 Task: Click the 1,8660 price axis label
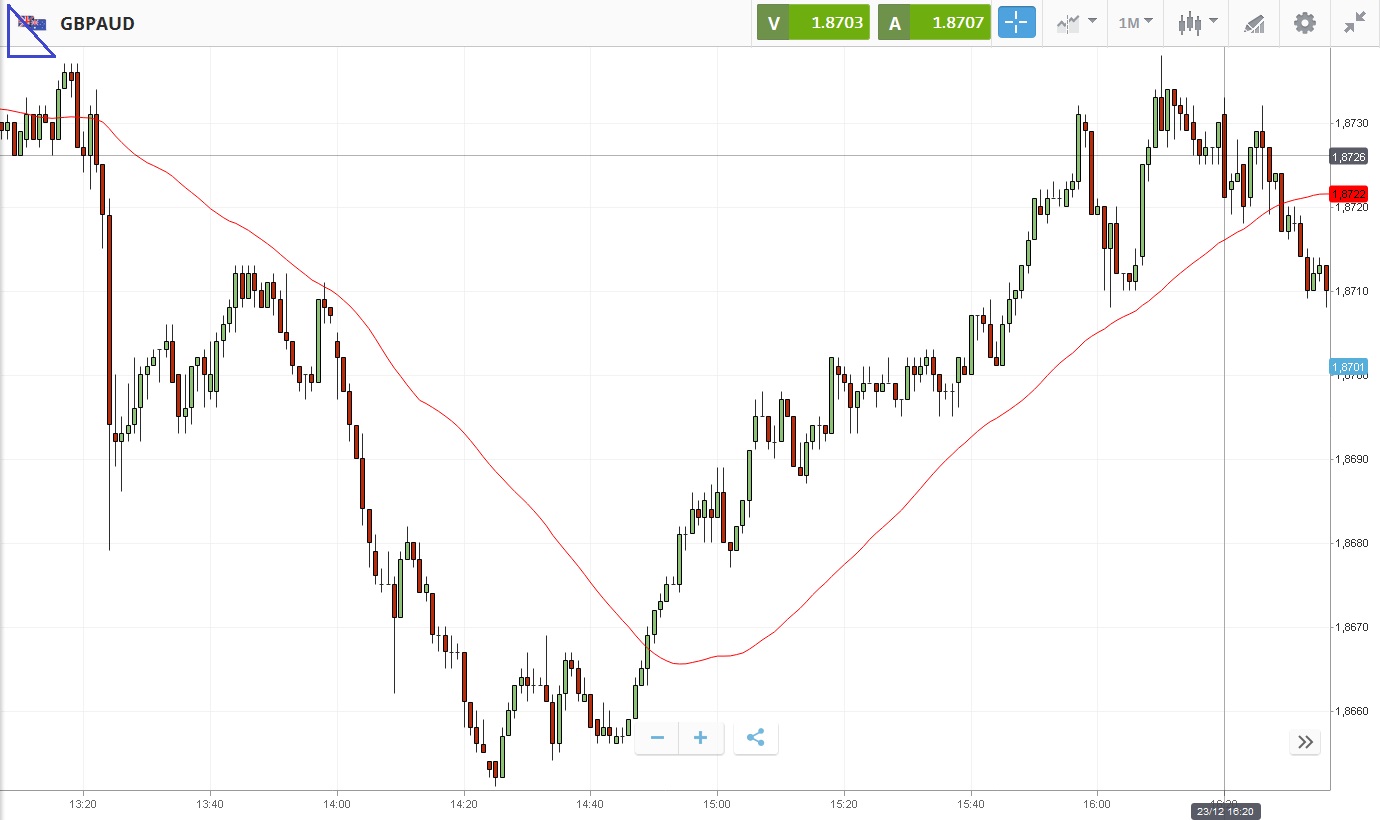[x=1351, y=711]
